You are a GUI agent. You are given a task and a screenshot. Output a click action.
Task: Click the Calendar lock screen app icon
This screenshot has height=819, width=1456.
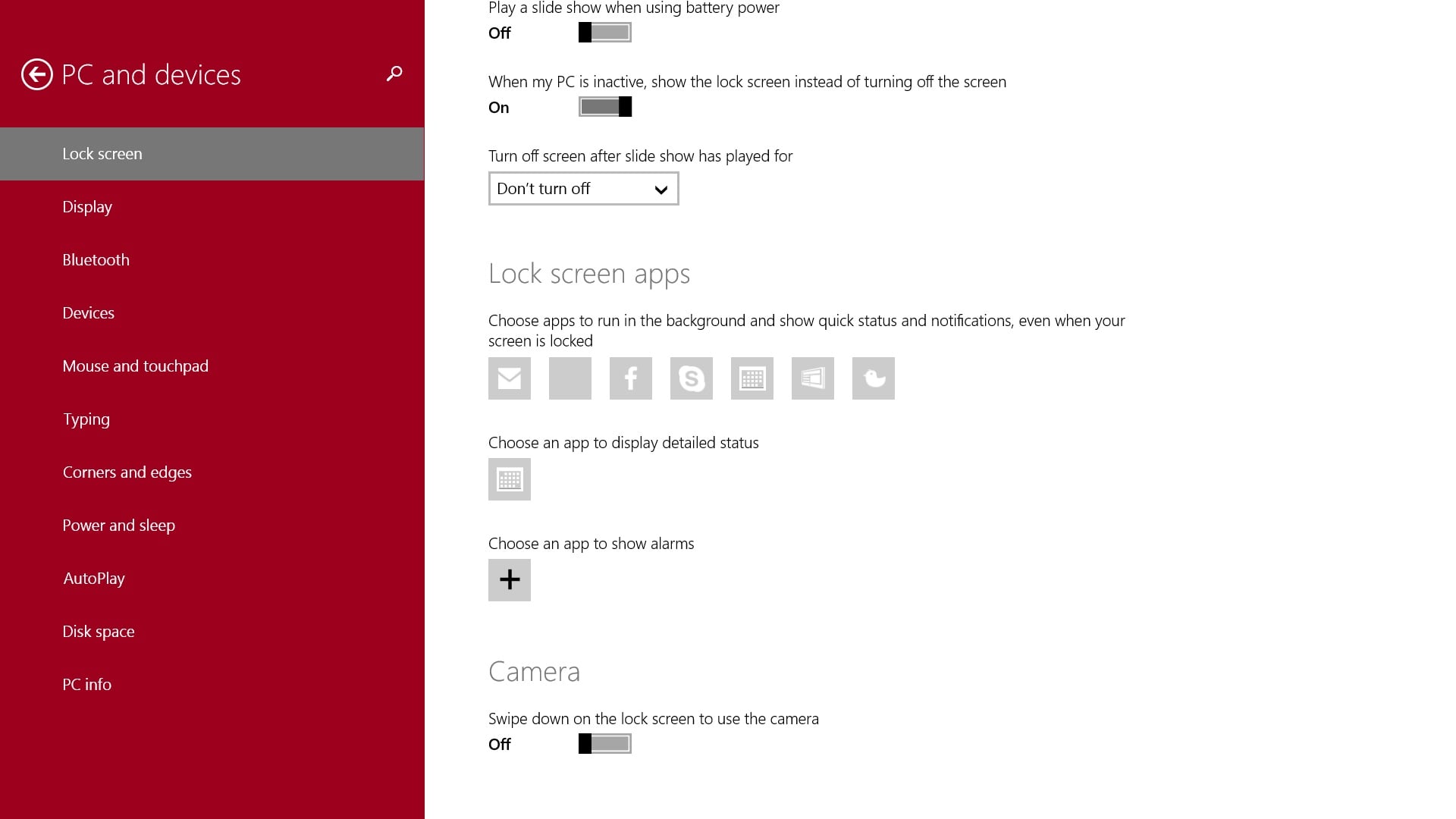(x=752, y=378)
